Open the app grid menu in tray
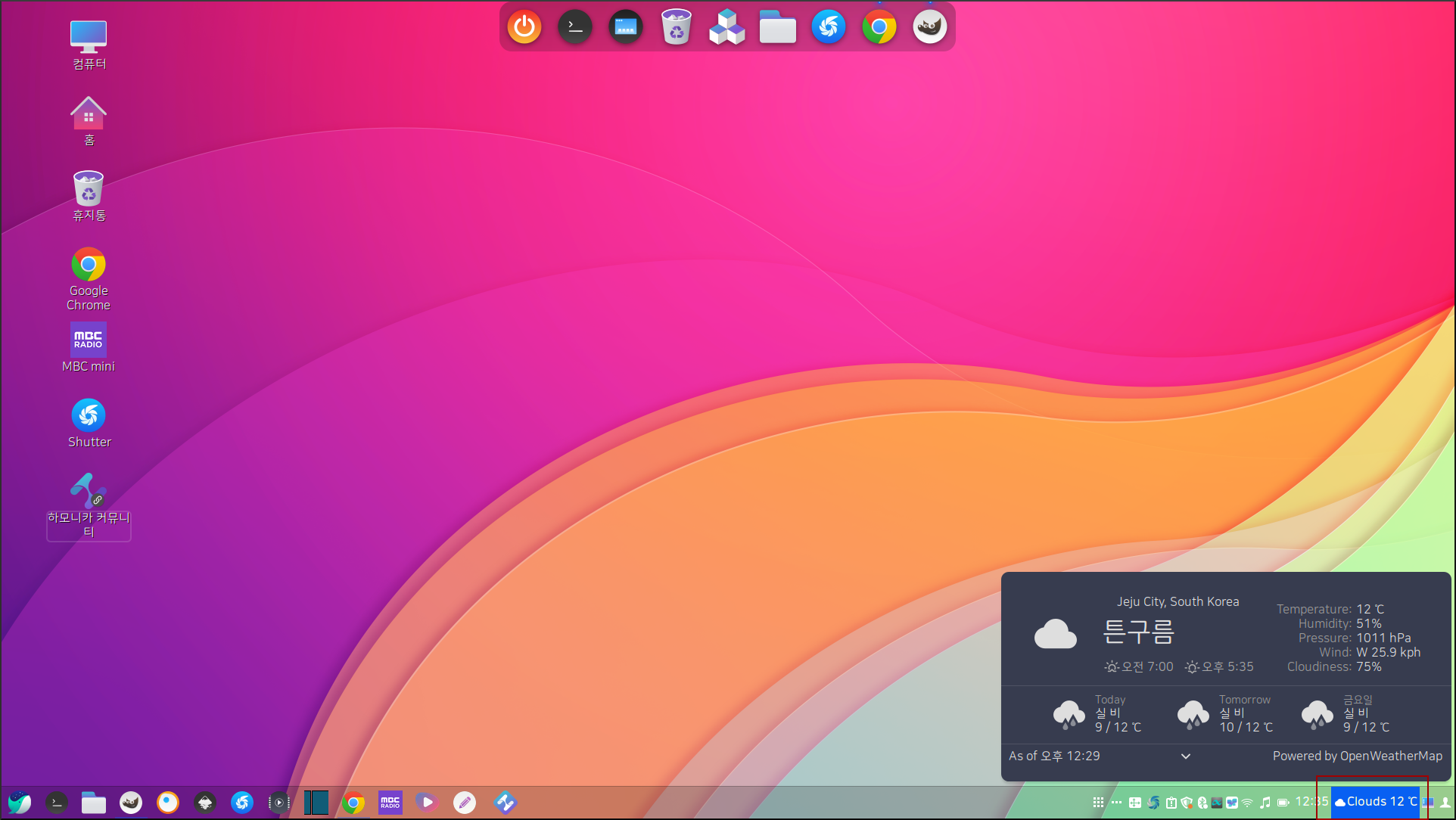The width and height of the screenshot is (1456, 820). [x=1098, y=803]
